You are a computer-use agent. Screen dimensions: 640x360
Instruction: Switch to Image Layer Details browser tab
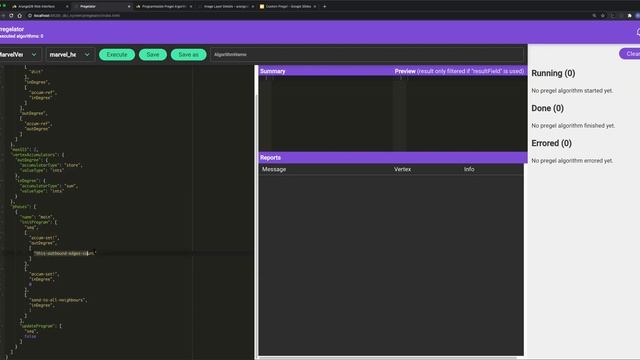(x=226, y=7)
